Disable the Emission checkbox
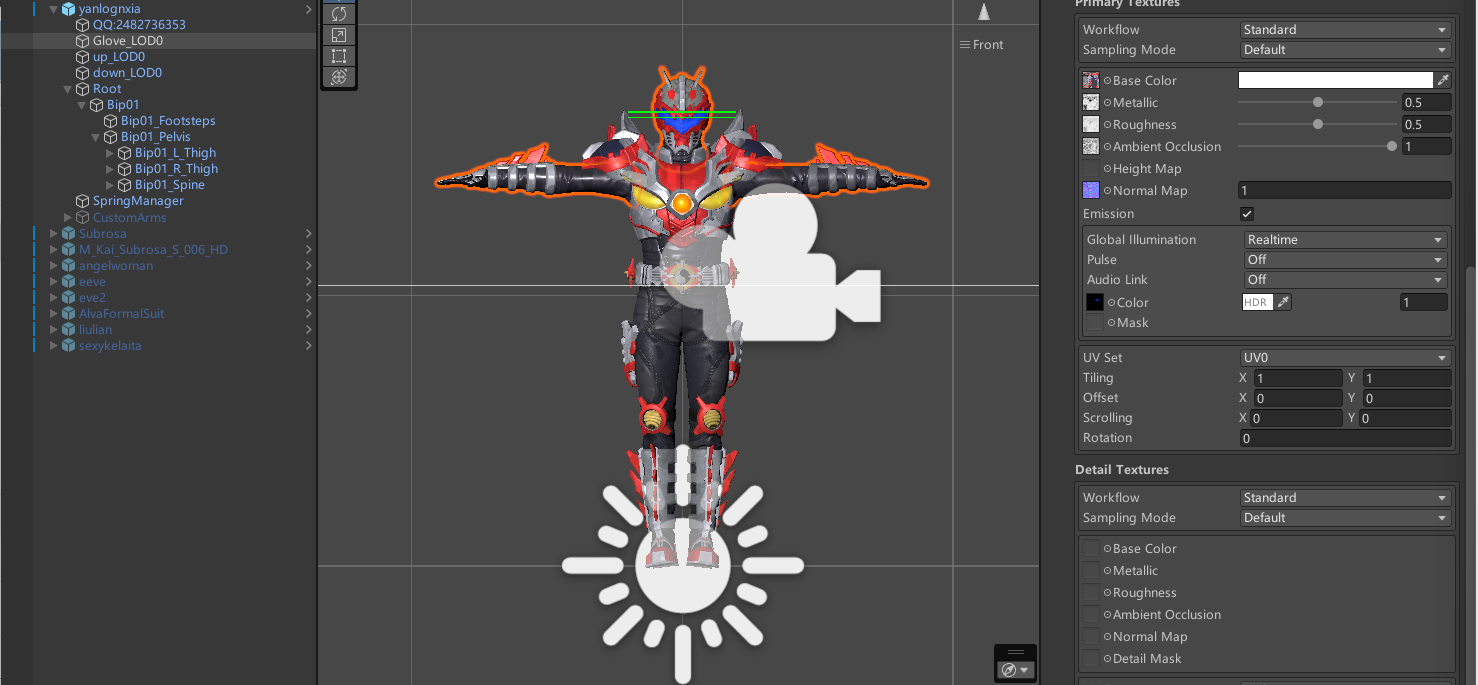 [1247, 214]
